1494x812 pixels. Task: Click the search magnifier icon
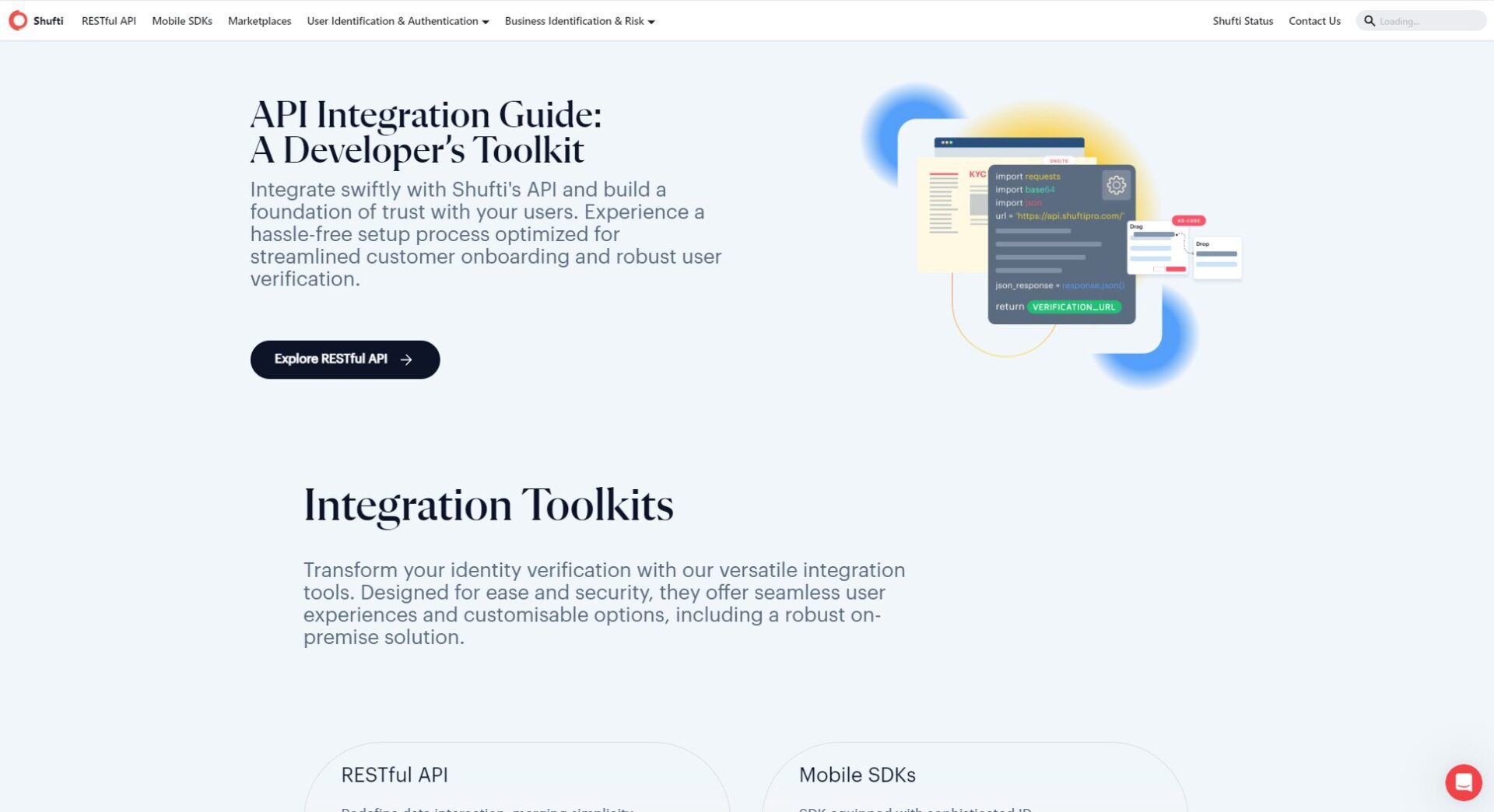1369,21
